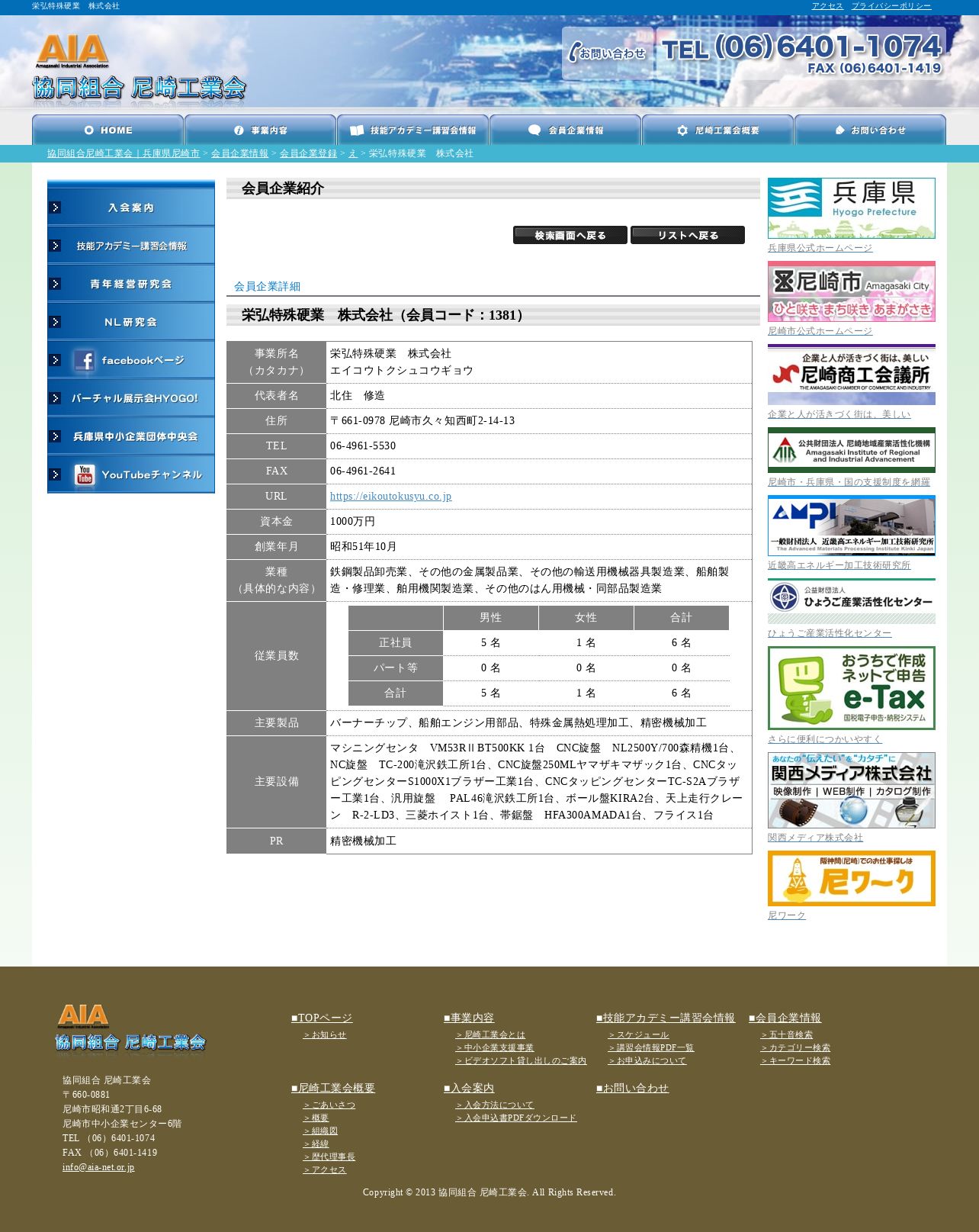Viewport: 979px width, 1232px height.
Task: Click the e-Tax banner image
Action: tap(852, 688)
